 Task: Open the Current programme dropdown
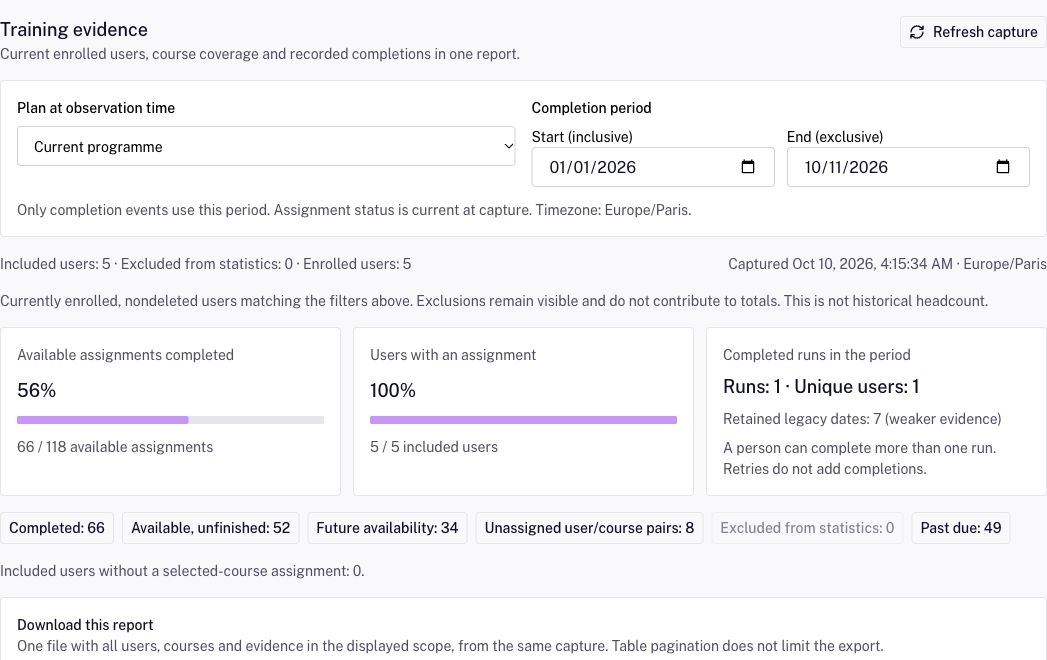coord(266,146)
